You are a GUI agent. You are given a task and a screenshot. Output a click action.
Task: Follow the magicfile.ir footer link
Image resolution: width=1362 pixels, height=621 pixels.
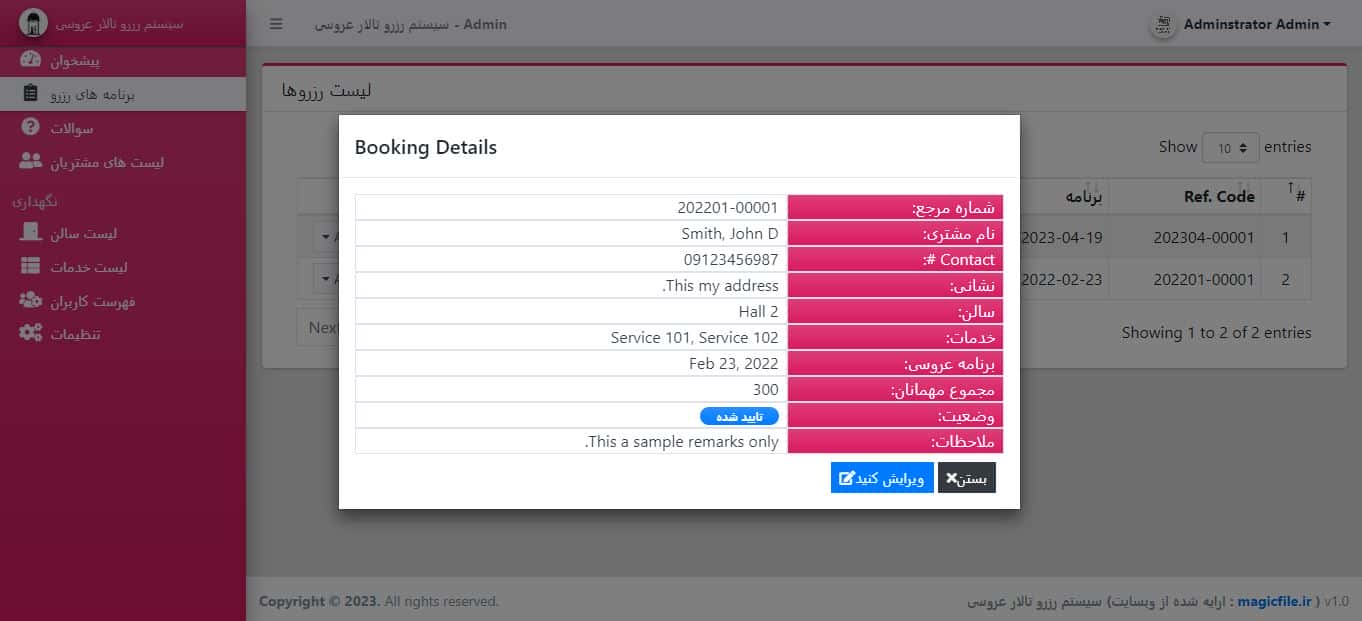click(1274, 601)
